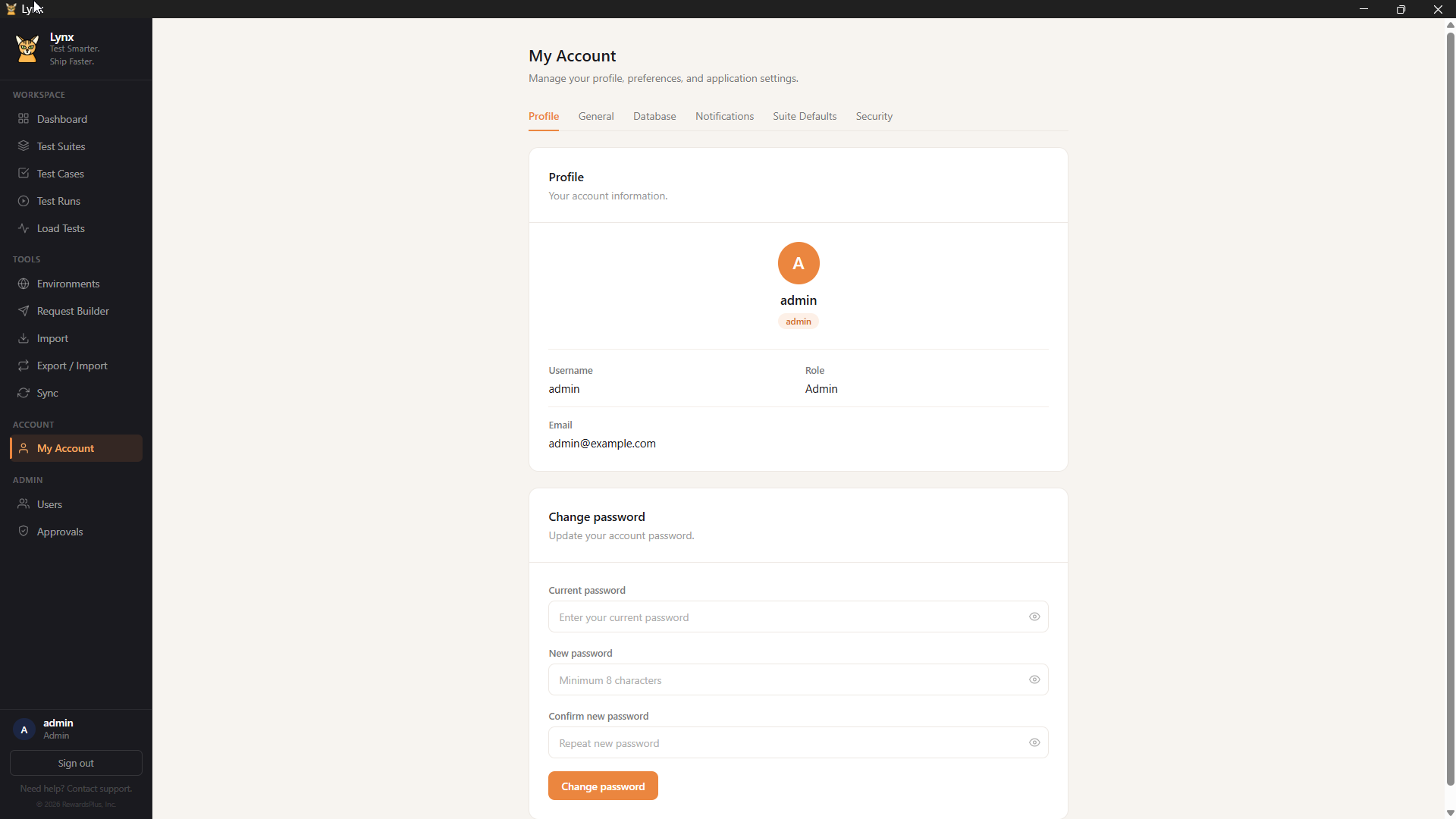Select Test Suites in the sidebar
1456x819 pixels.
(x=61, y=146)
